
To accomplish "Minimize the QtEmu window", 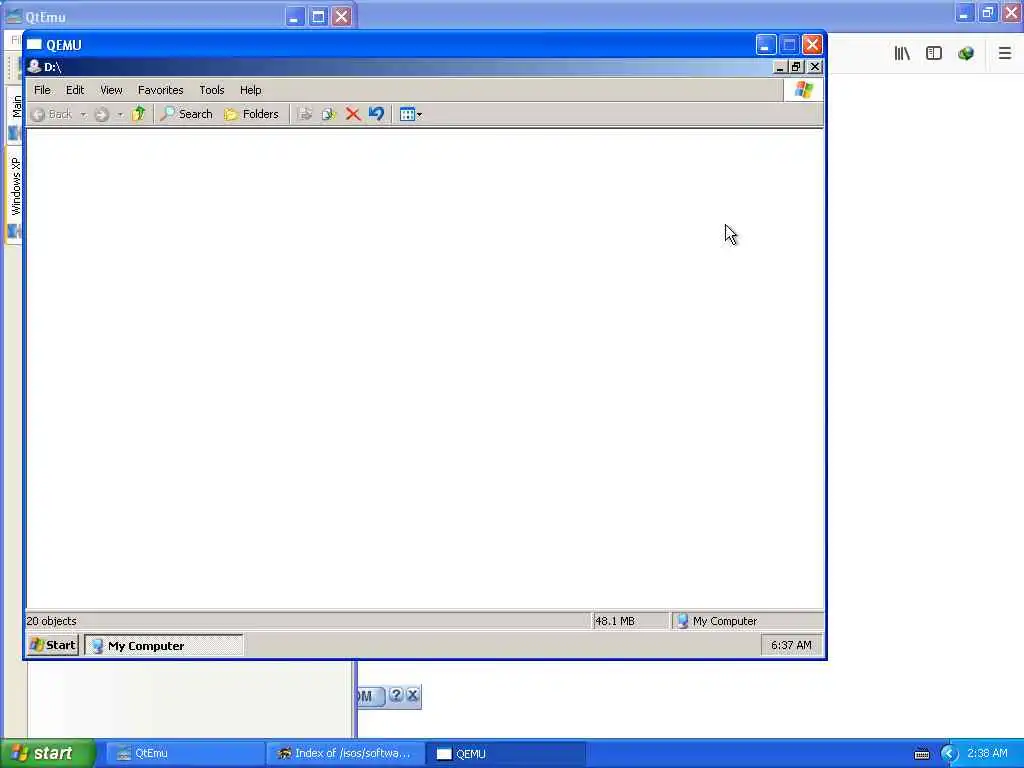I will (295, 16).
